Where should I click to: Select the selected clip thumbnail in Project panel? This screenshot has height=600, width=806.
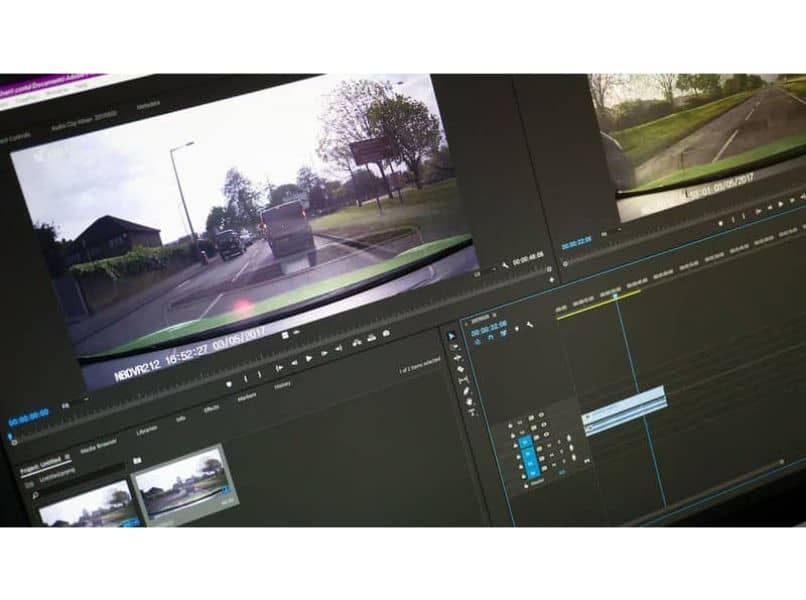tap(184, 483)
